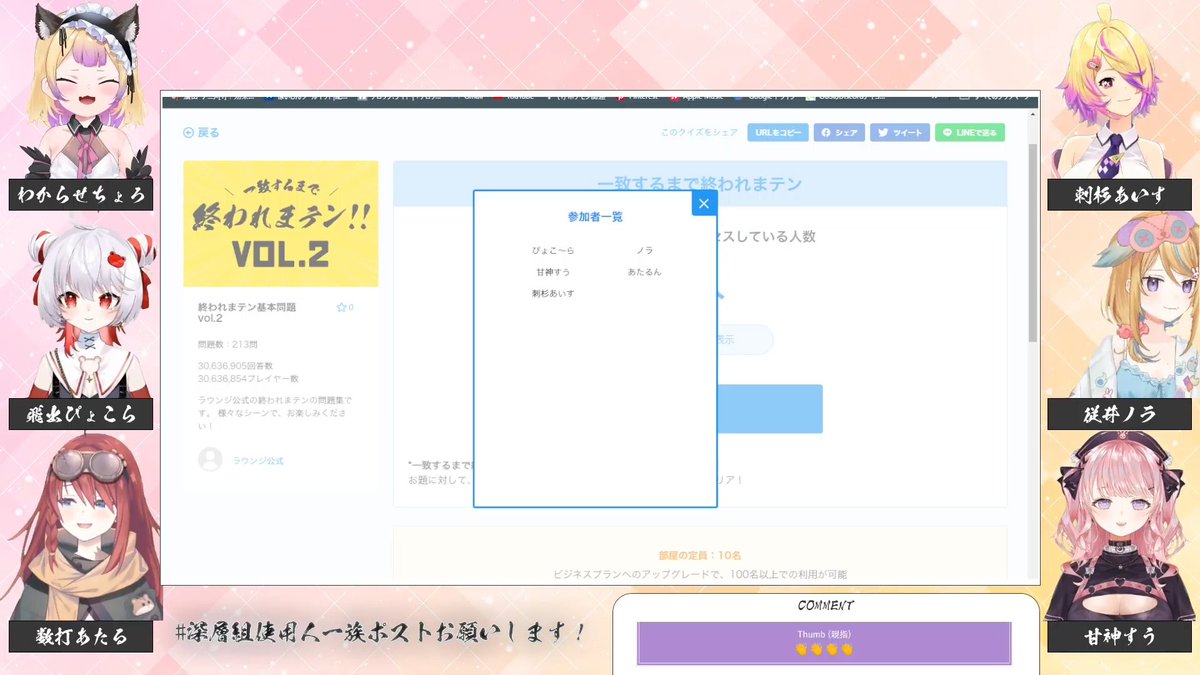
Task: Click the big blue button behind the popup
Action: click(x=769, y=409)
